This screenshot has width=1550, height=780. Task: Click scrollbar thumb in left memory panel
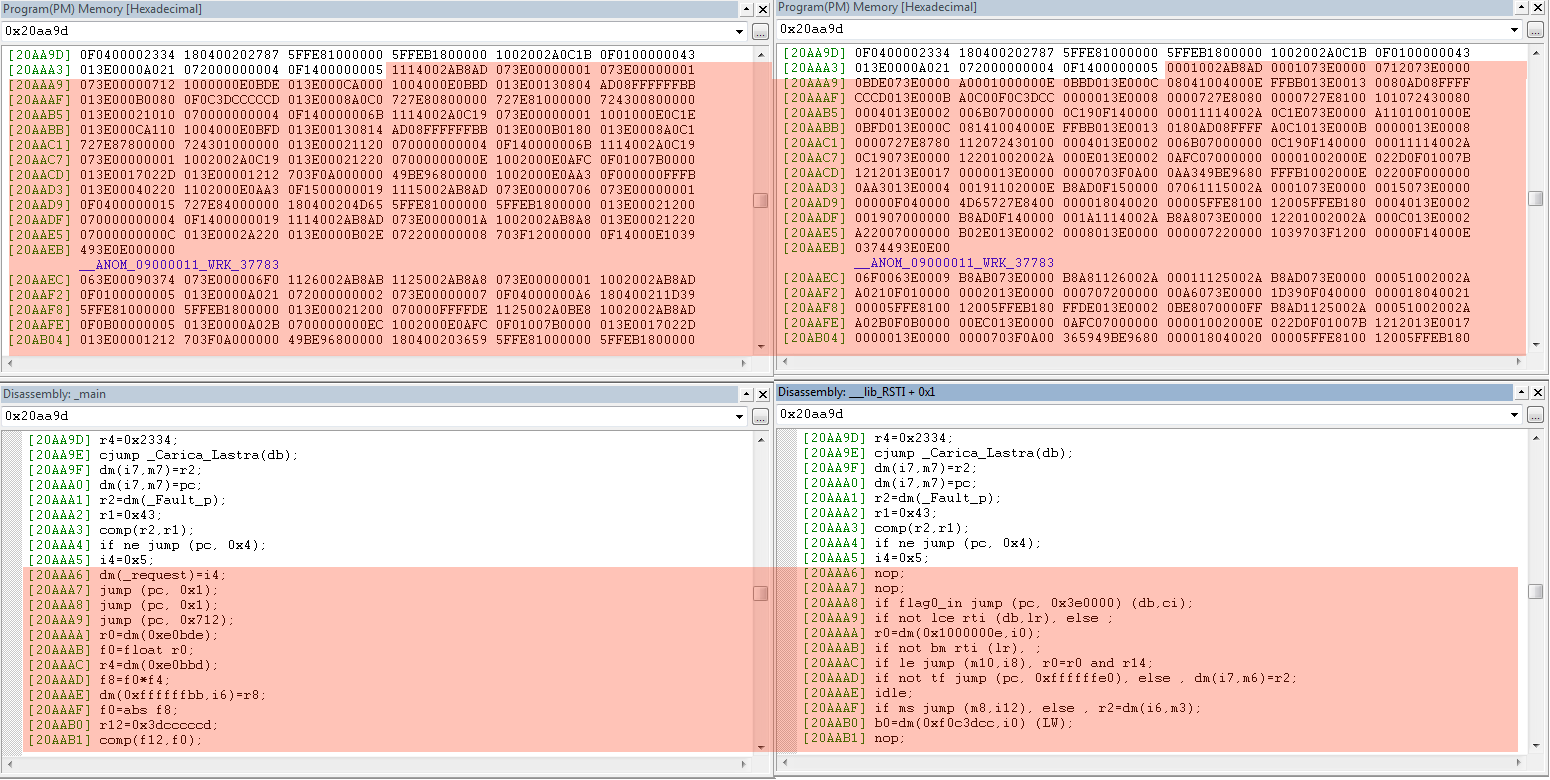[761, 200]
